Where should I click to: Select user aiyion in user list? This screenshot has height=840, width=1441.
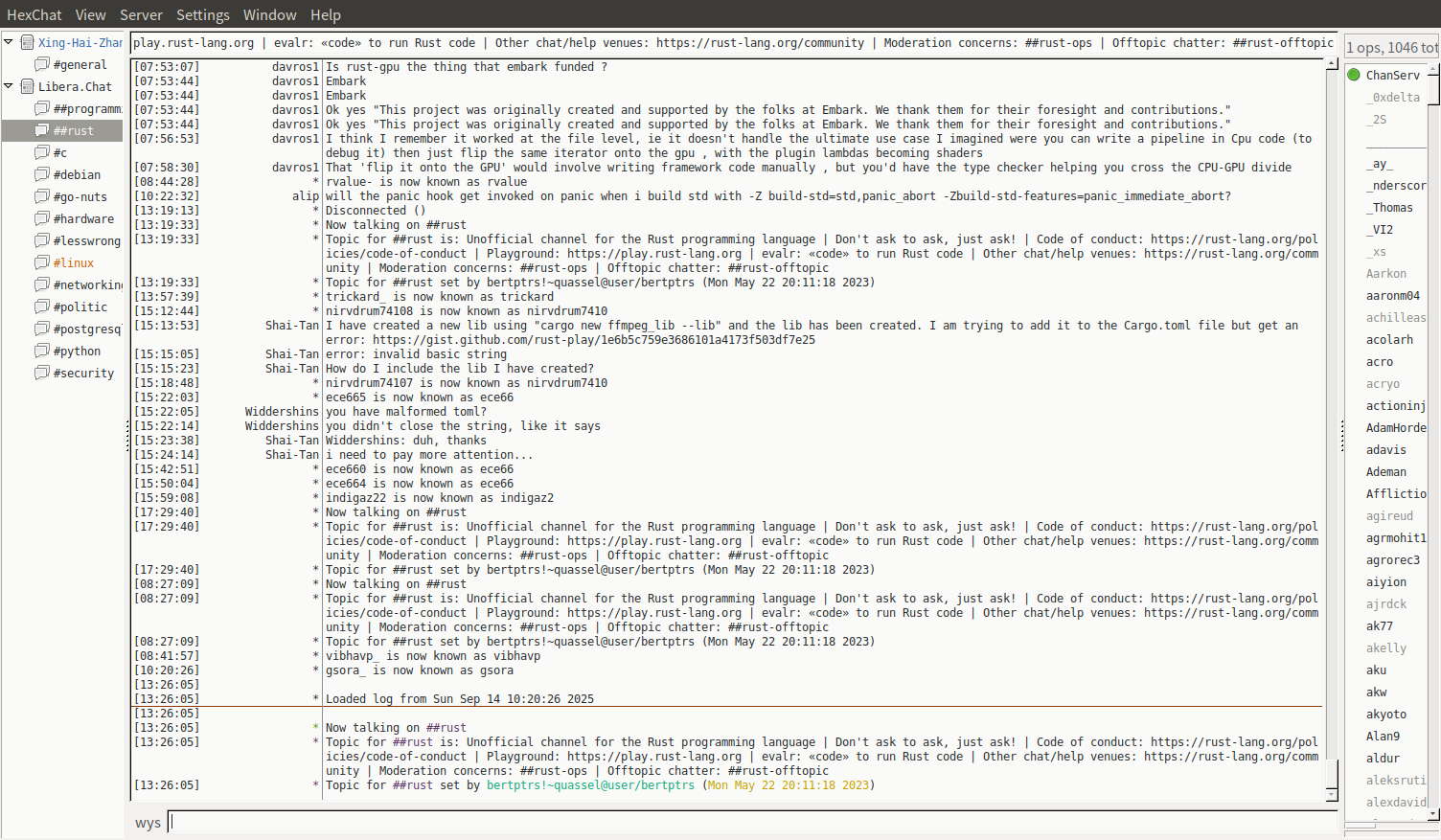click(1385, 581)
